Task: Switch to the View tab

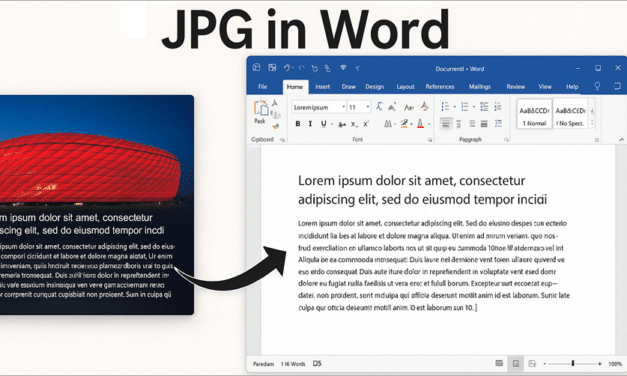Action: [545, 86]
